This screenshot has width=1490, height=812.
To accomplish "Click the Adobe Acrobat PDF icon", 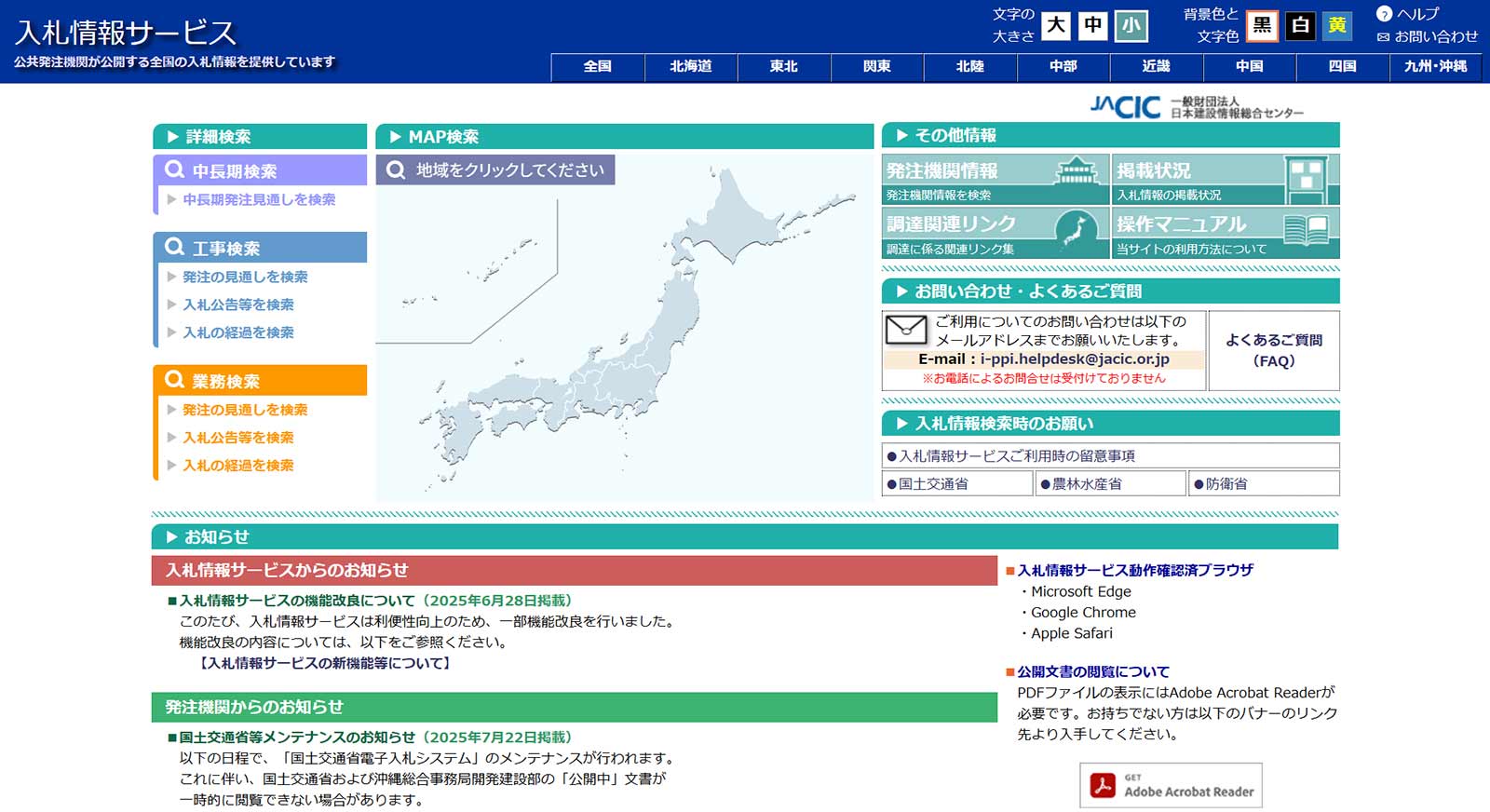I will pos(1103,785).
